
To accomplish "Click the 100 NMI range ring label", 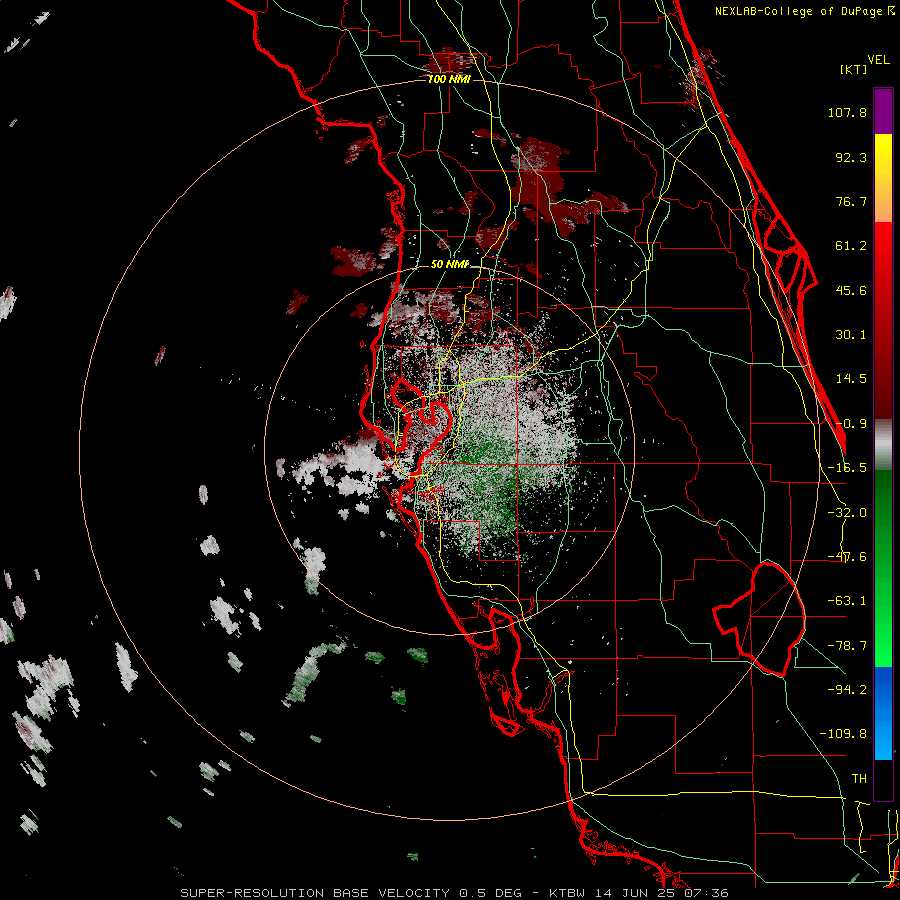I will 449,79.
